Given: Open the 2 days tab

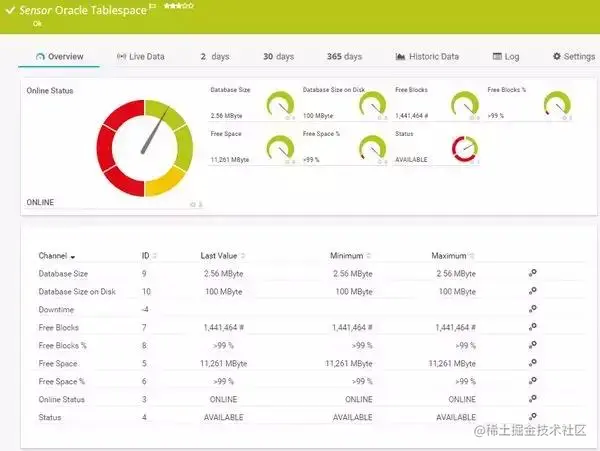Looking at the screenshot, I should (x=215, y=57).
